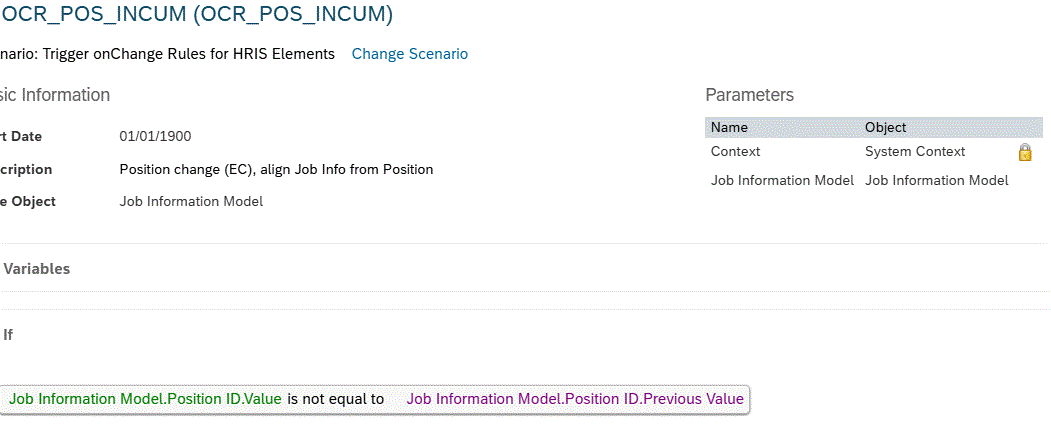Click the lock icon beside System Context
Viewport: 1051px width, 431px height.
[x=1024, y=153]
